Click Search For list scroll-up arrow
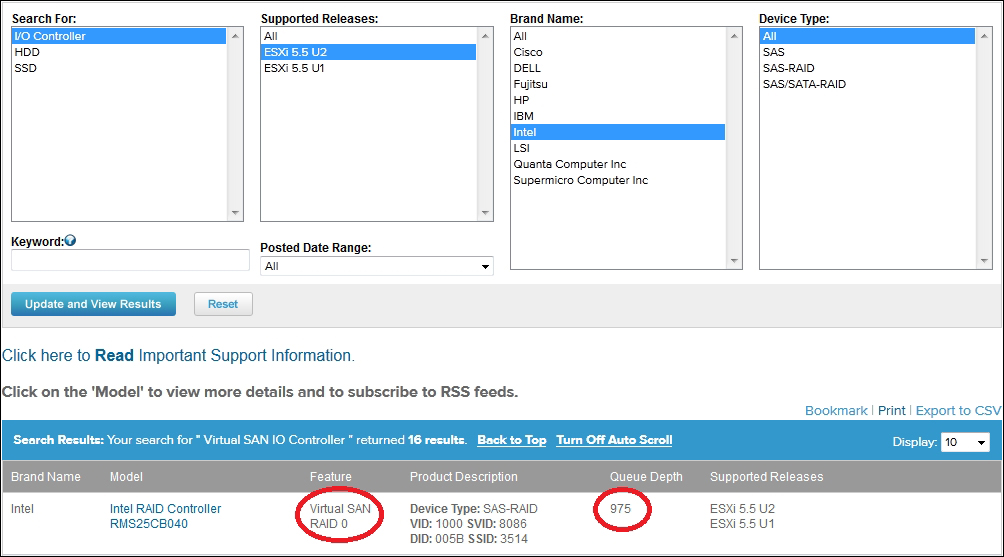The image size is (1004, 557). coord(235,36)
